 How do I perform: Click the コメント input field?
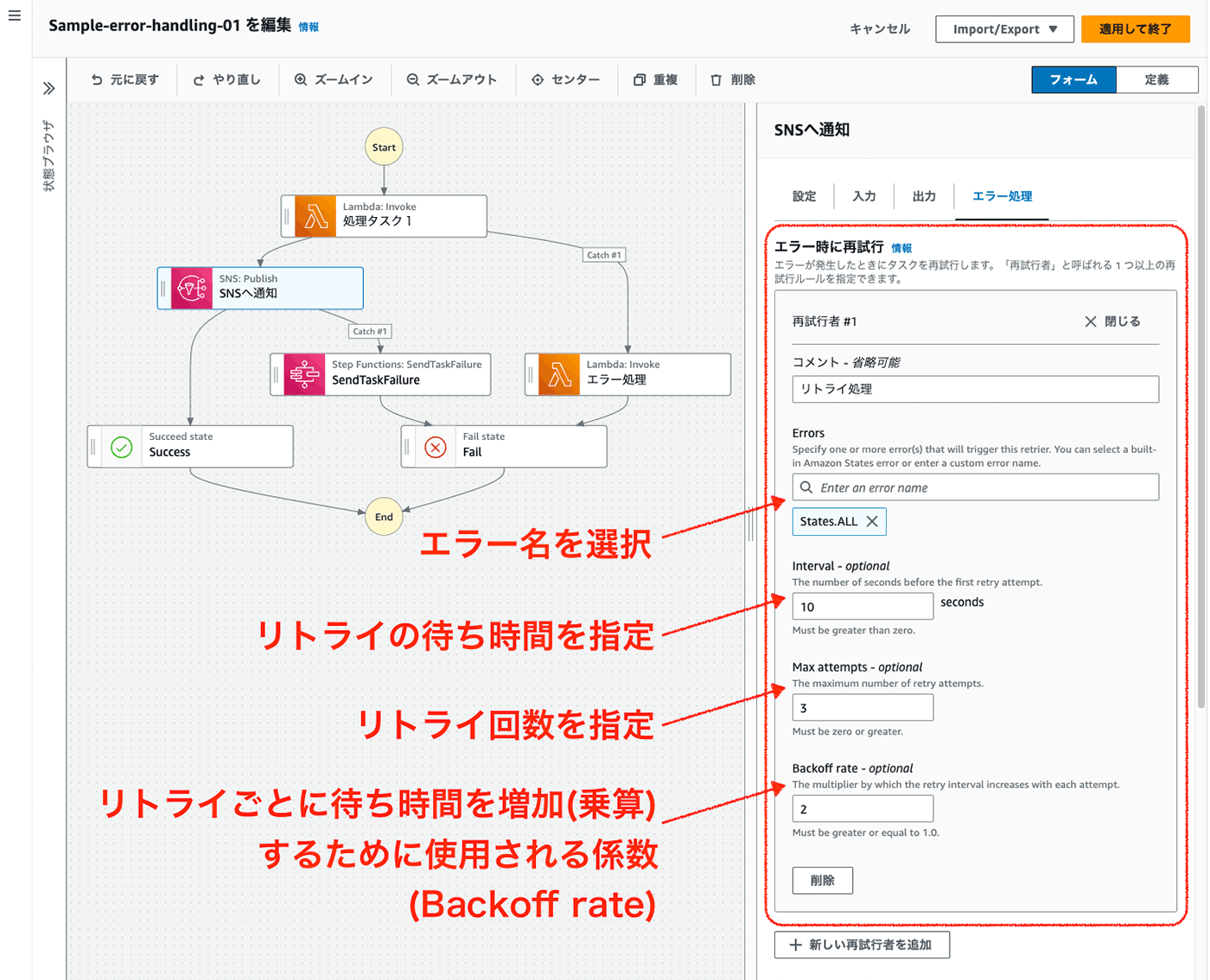pos(975,389)
